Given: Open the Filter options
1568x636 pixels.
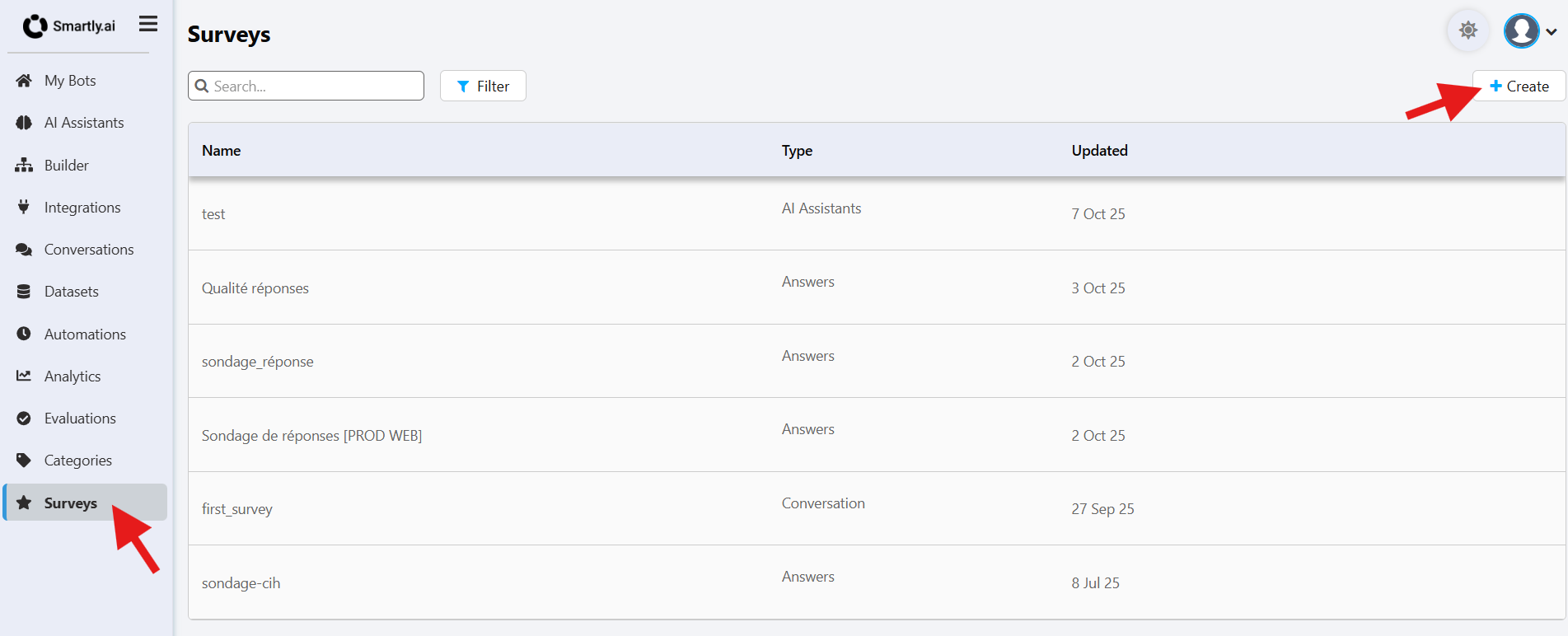Looking at the screenshot, I should click(483, 87).
